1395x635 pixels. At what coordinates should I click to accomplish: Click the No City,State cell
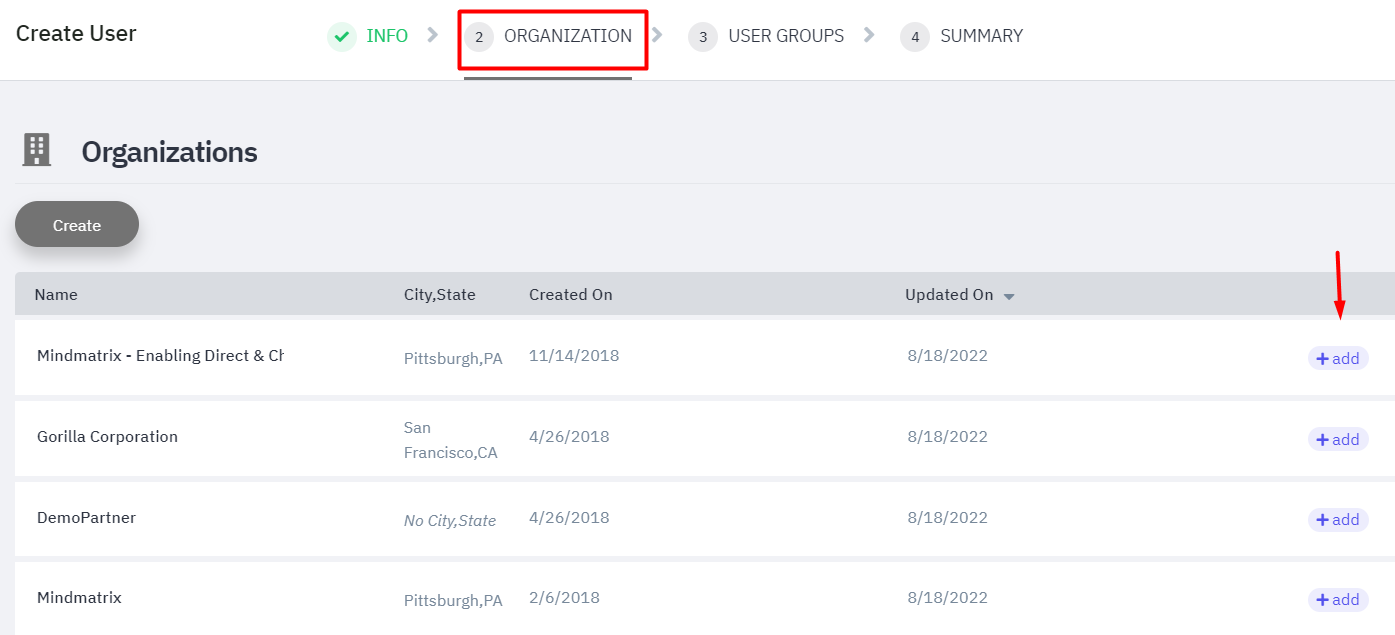[450, 520]
